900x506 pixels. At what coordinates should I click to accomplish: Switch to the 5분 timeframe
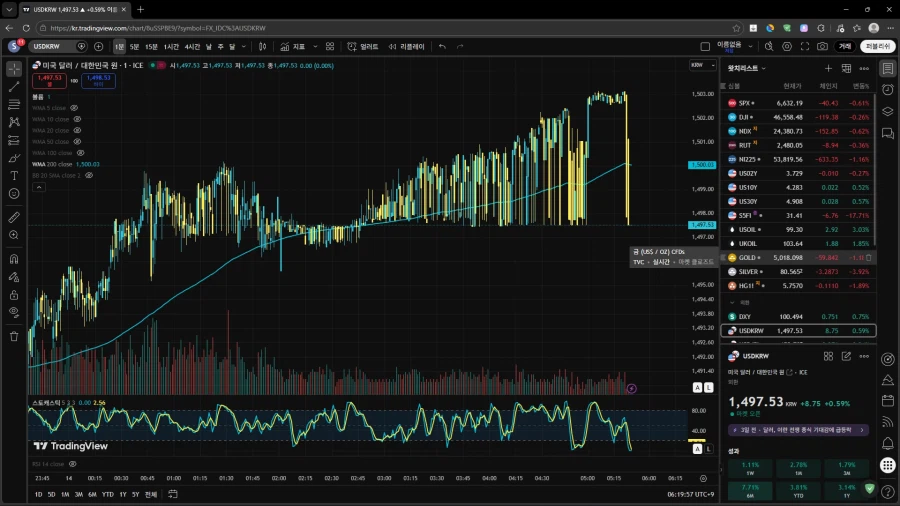point(135,46)
